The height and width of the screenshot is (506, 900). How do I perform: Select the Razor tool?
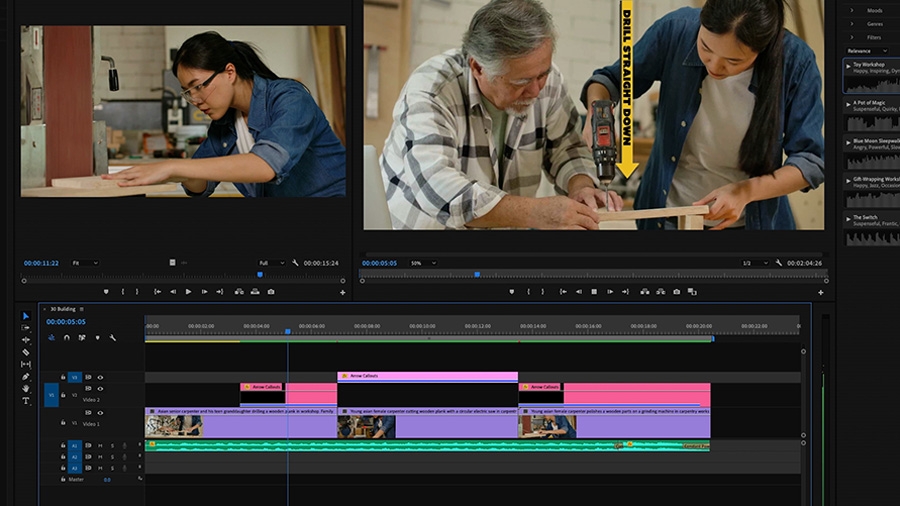25,352
